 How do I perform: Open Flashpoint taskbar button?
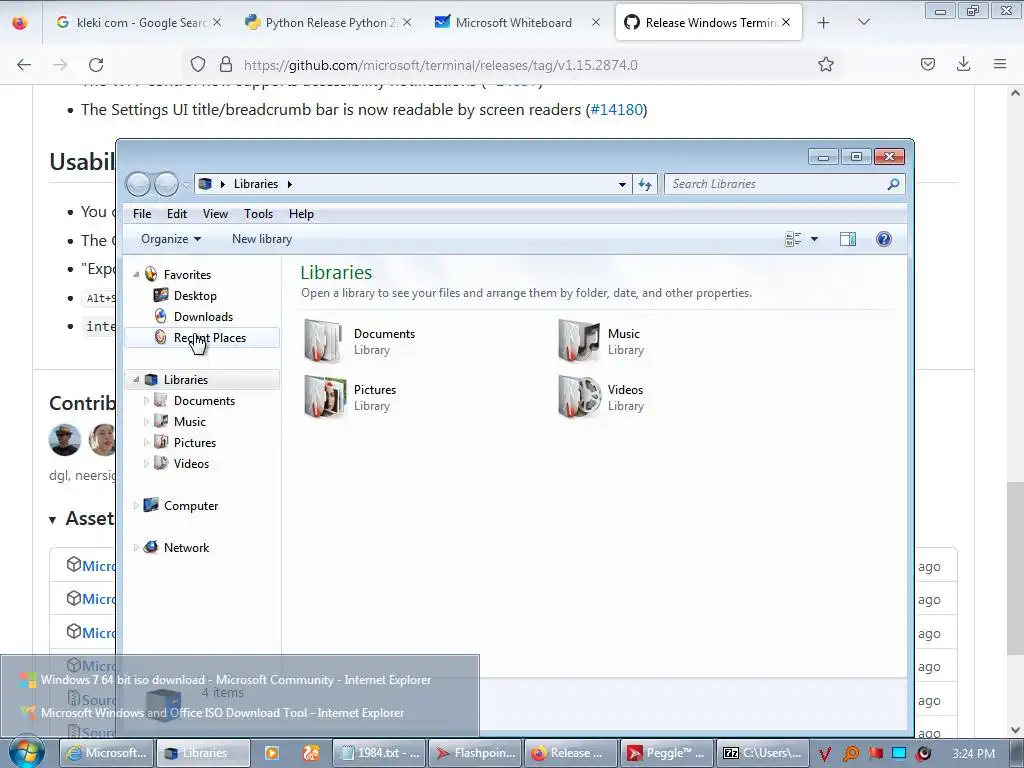click(x=476, y=753)
